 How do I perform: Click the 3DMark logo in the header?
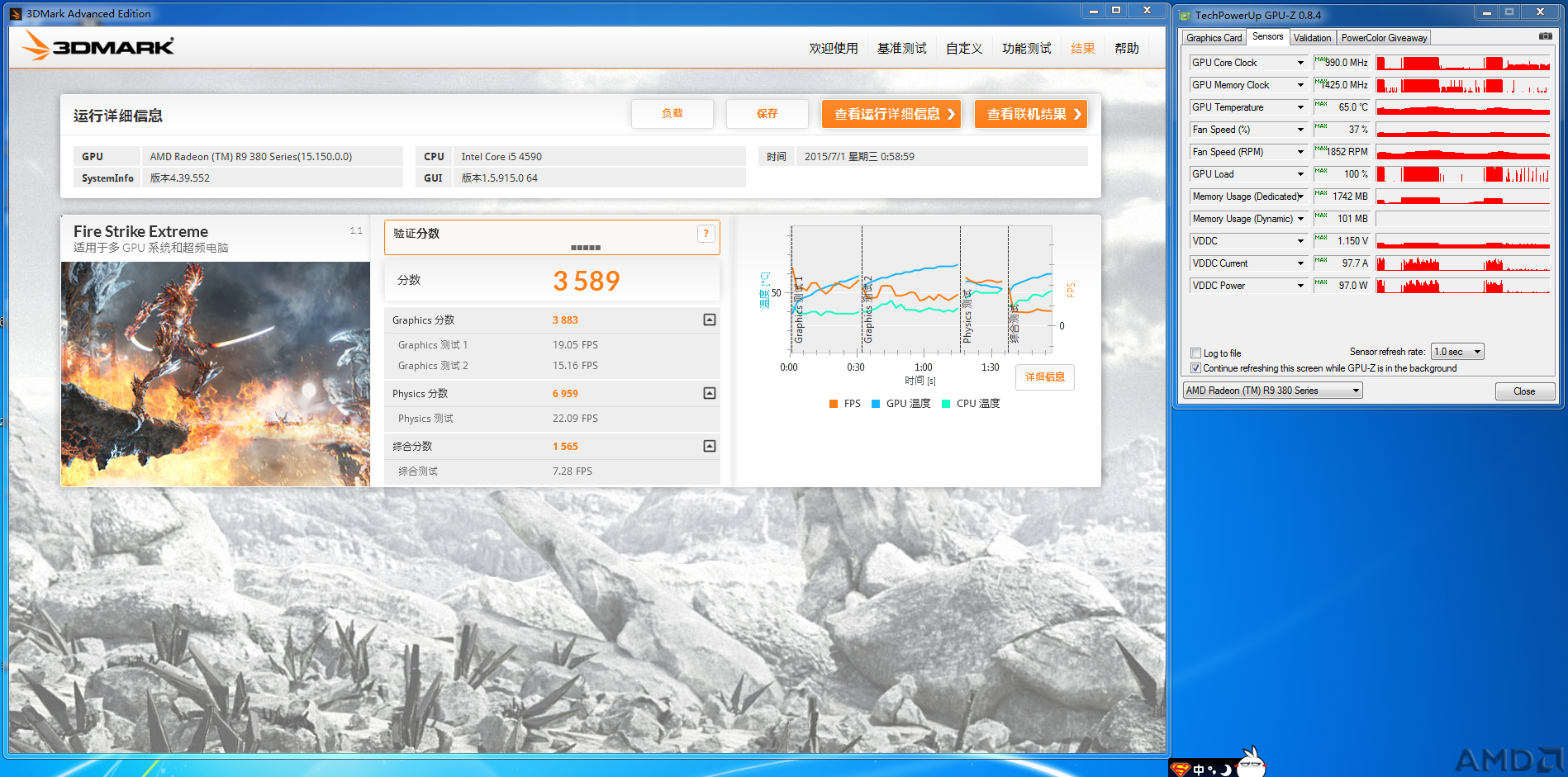(x=97, y=45)
